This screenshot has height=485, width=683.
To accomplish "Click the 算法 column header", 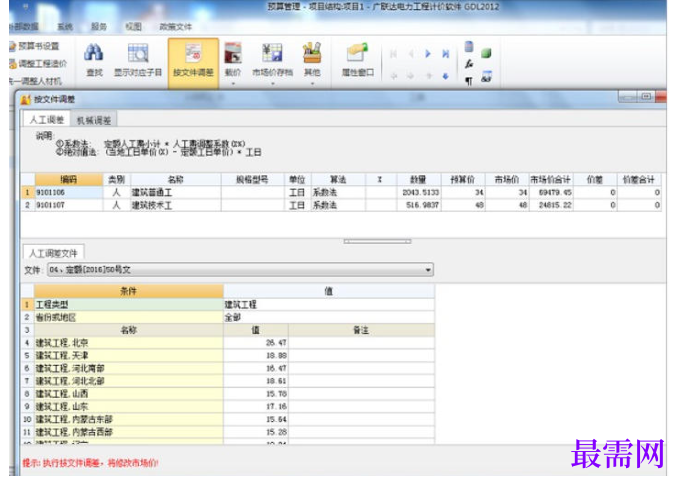I will (338, 180).
